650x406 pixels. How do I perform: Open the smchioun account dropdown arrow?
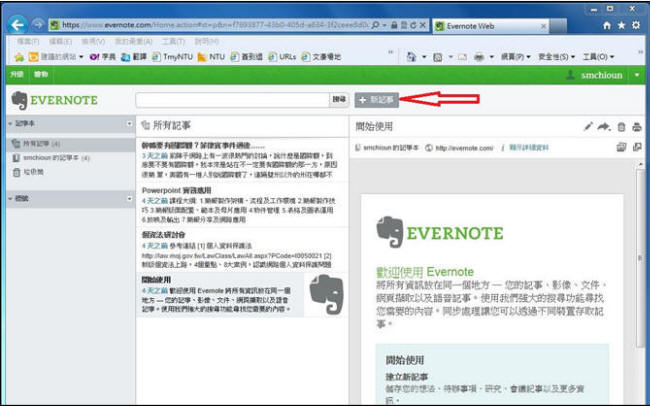pyautogui.click(x=637, y=75)
